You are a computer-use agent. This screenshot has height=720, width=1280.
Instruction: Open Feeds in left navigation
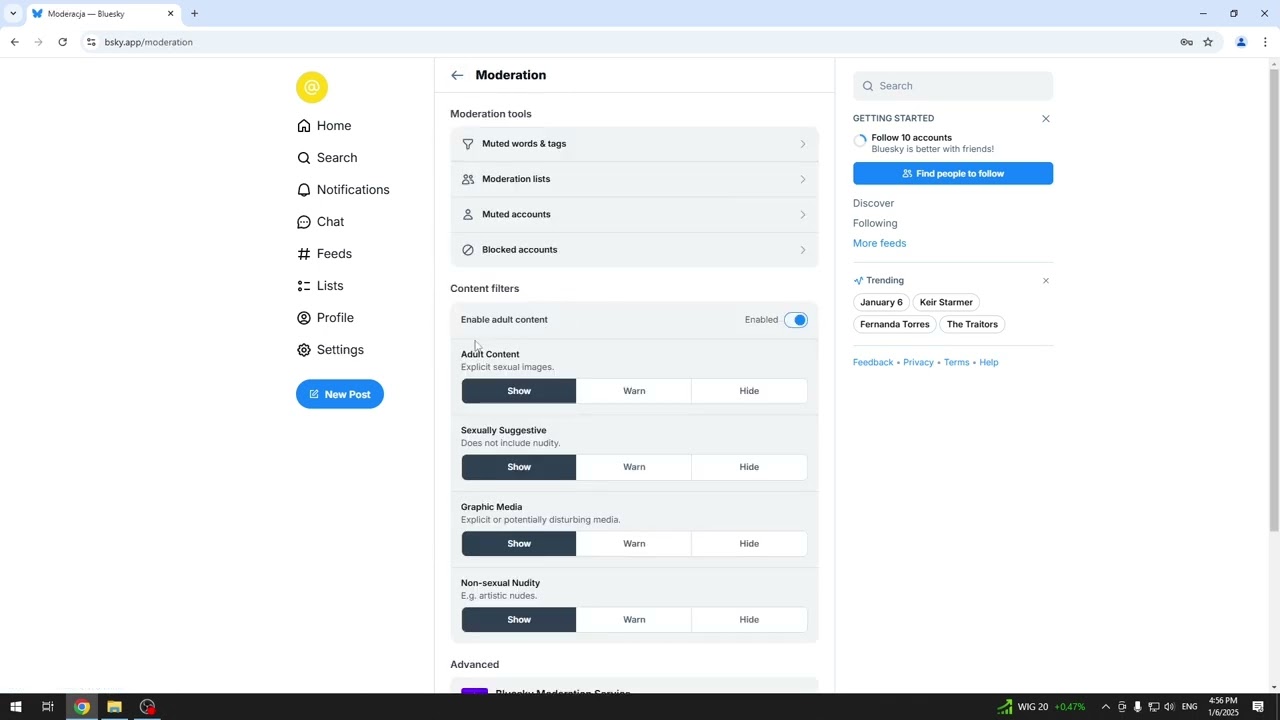(324, 254)
